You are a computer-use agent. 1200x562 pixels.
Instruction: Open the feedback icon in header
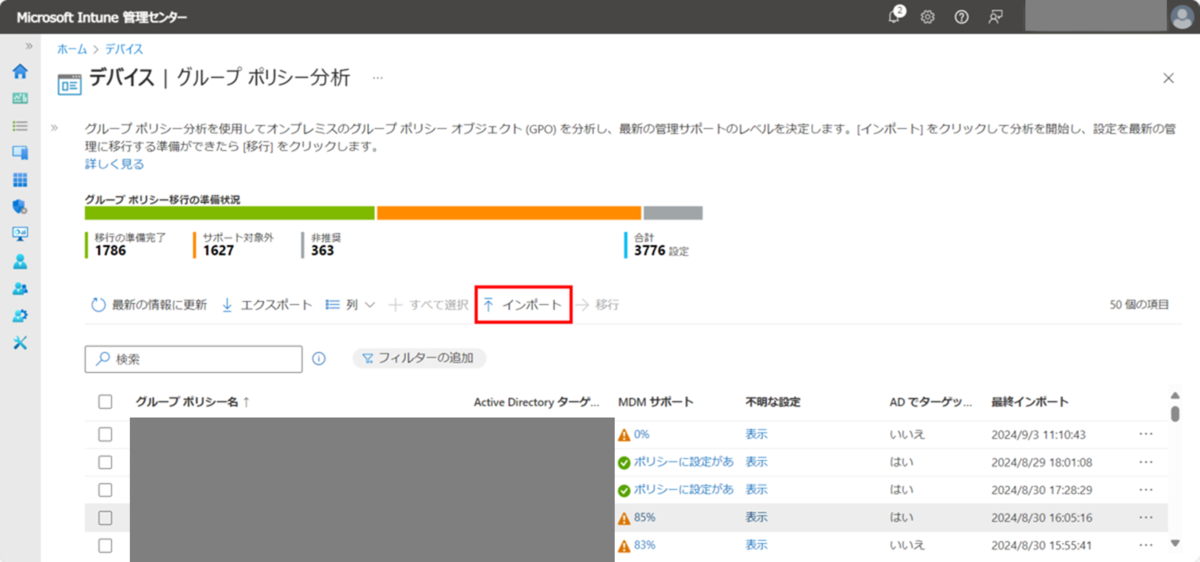[x=995, y=17]
